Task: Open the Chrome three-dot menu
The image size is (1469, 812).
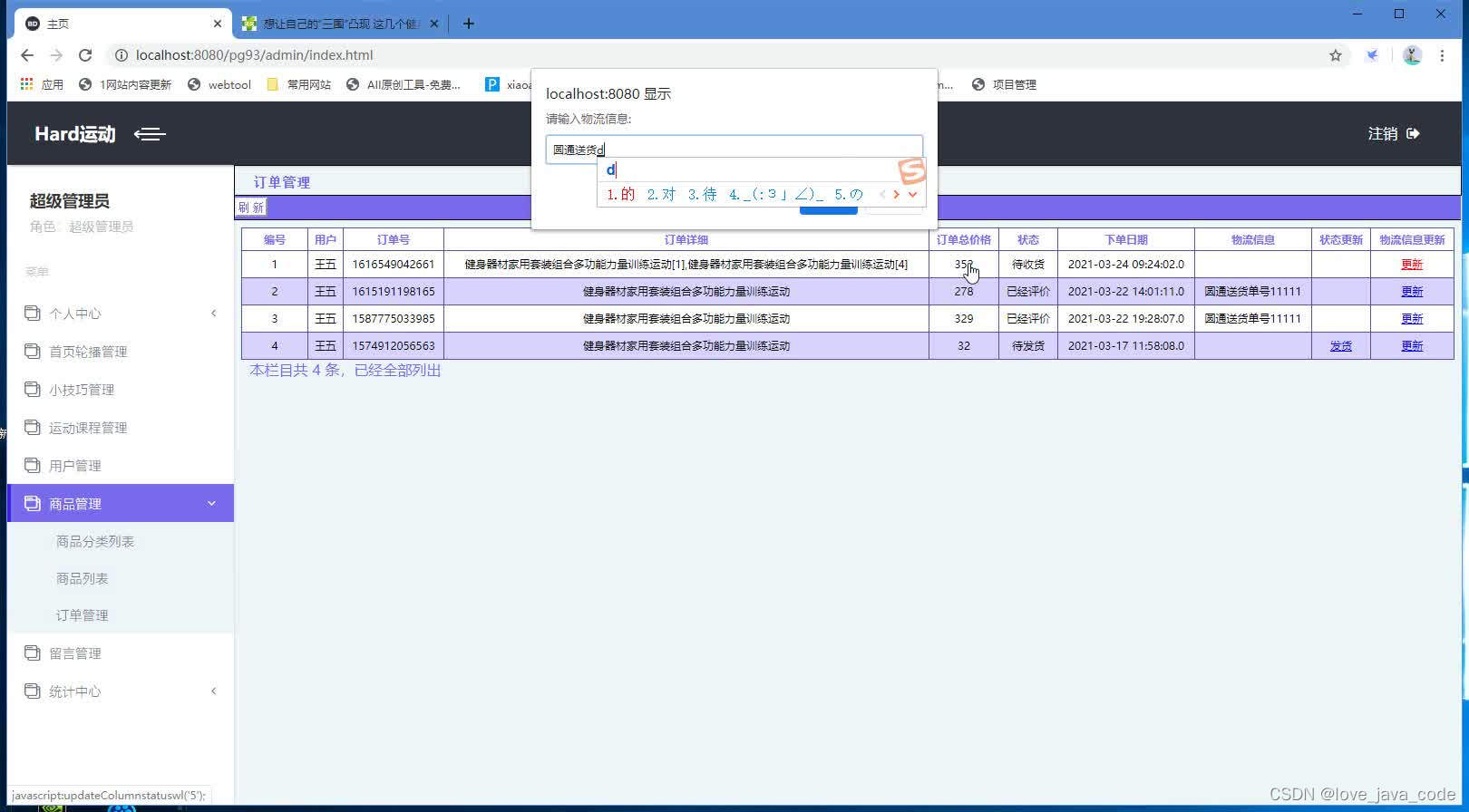Action: click(x=1442, y=55)
